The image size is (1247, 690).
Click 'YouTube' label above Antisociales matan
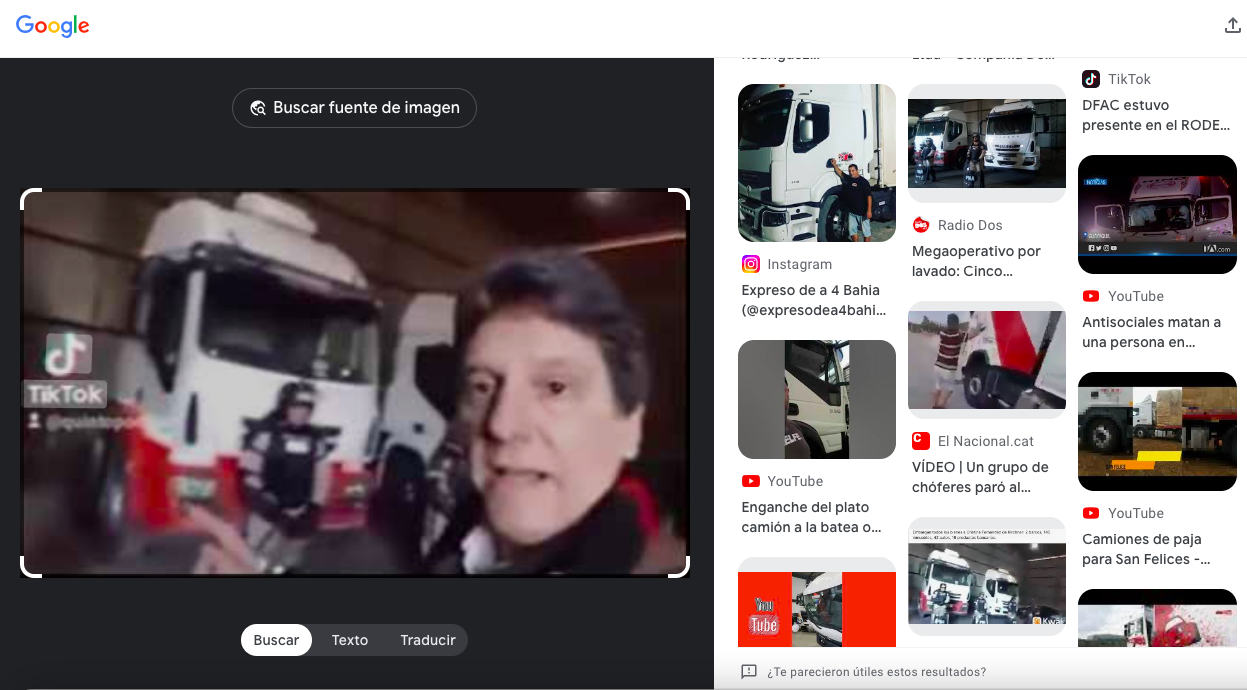pyautogui.click(x=1136, y=296)
